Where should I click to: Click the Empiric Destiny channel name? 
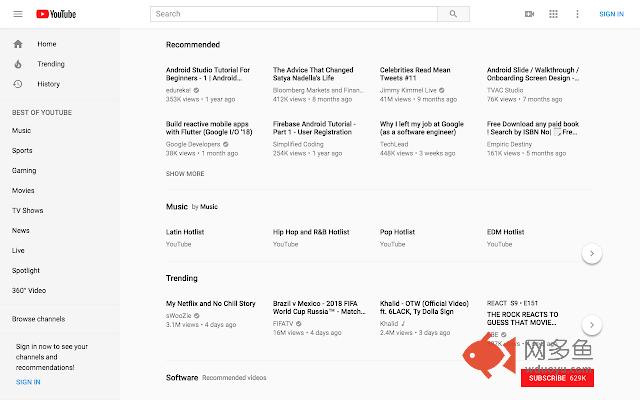pos(509,144)
